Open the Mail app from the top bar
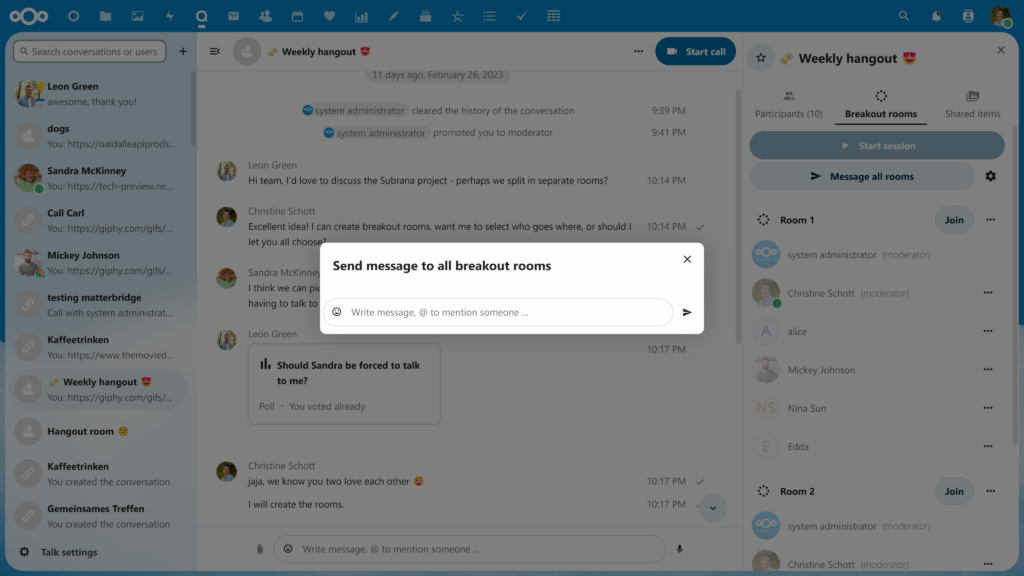The height and width of the screenshot is (576, 1024). pyautogui.click(x=233, y=15)
